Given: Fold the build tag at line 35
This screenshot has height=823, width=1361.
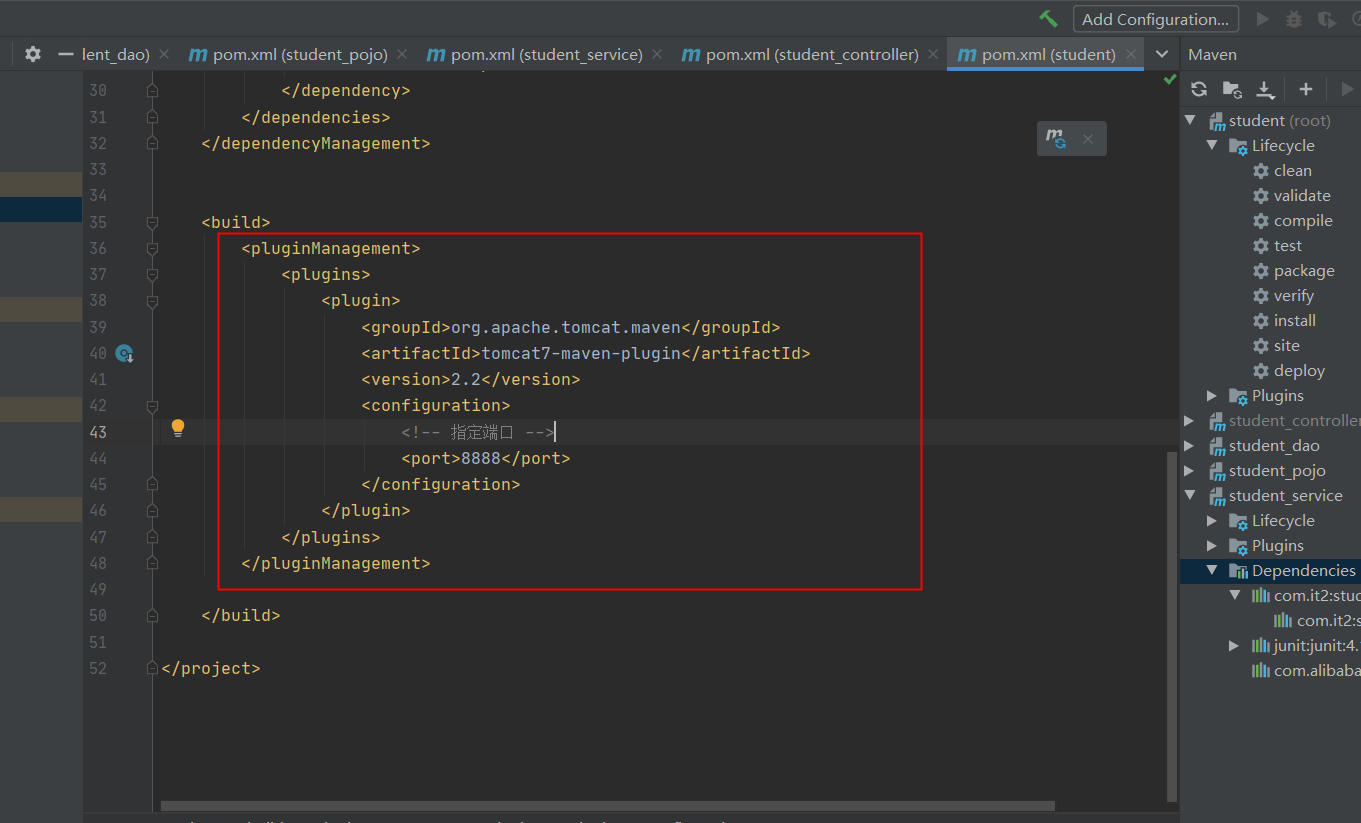Looking at the screenshot, I should (x=152, y=222).
